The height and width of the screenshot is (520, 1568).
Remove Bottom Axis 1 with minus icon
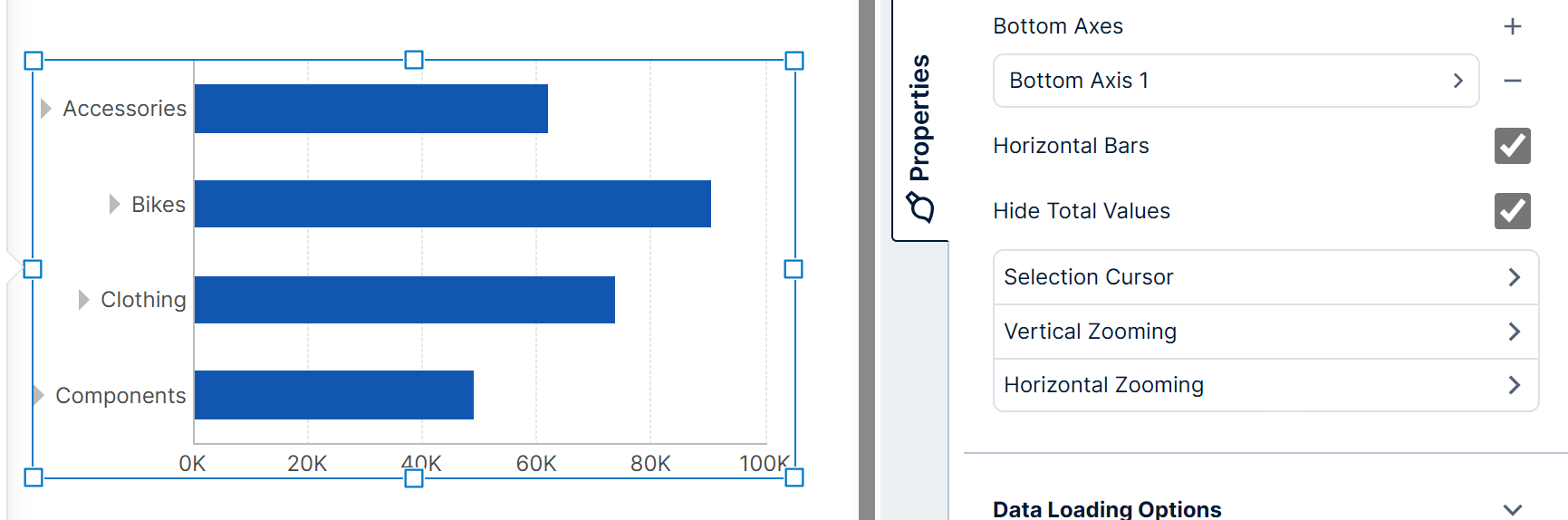pos(1512,81)
